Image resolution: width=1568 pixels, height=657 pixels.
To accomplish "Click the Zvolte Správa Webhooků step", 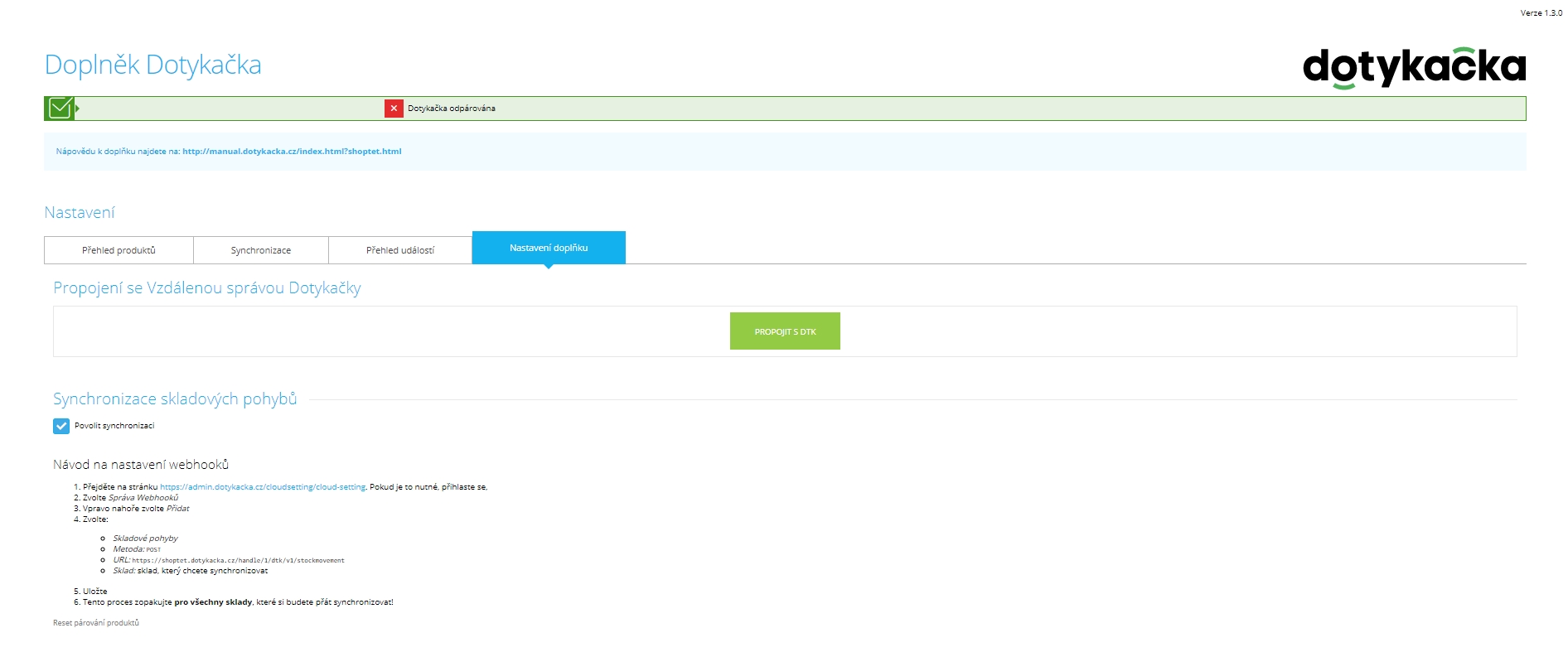I will [130, 498].
